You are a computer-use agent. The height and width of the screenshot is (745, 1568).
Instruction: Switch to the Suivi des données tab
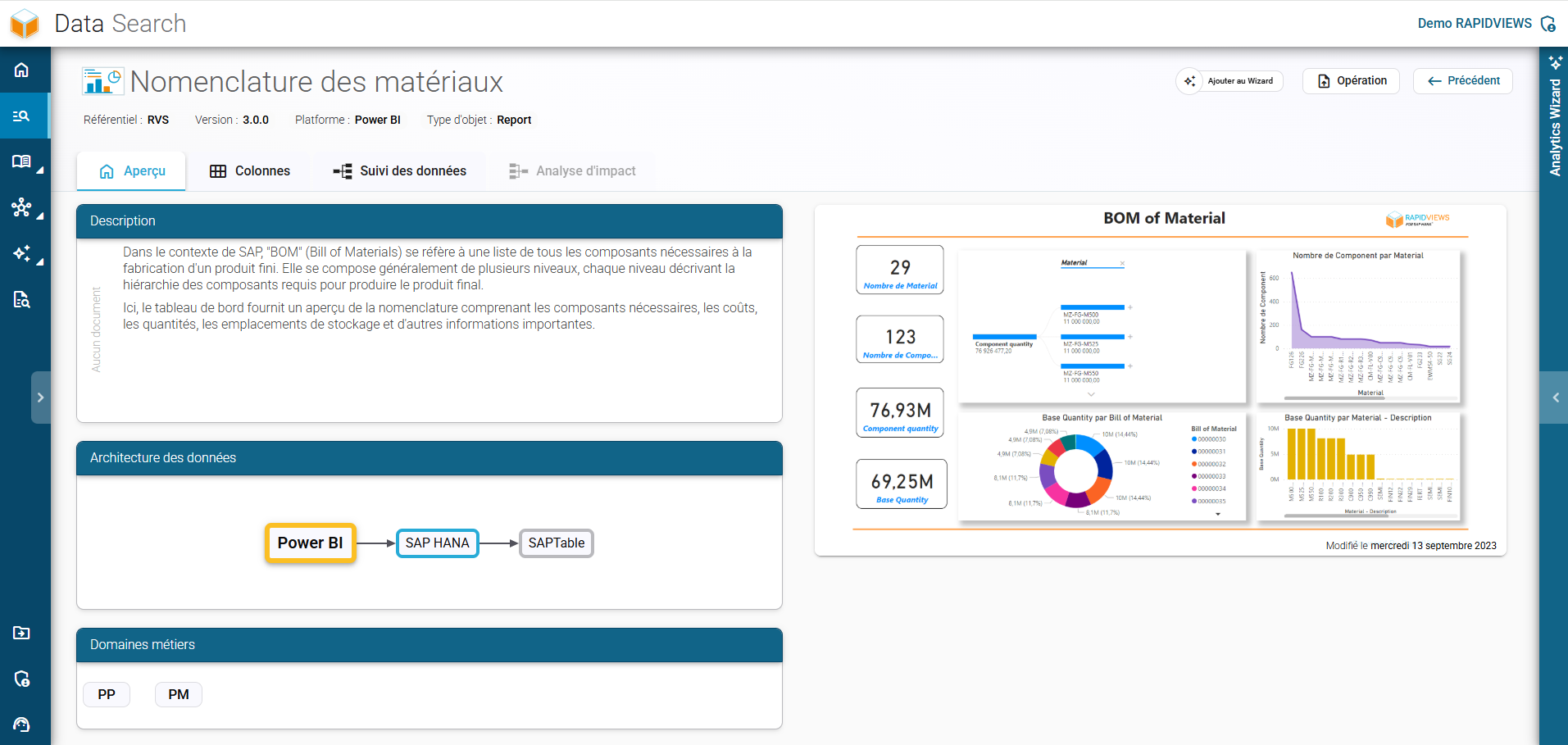(400, 171)
